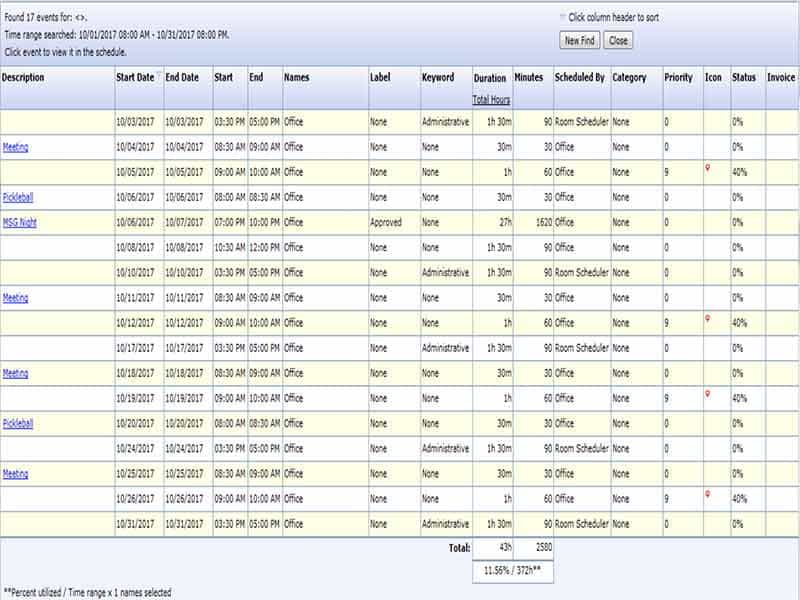The height and width of the screenshot is (600, 800).
Task: Click sort indicator icon next to Start Date
Action: point(159,75)
